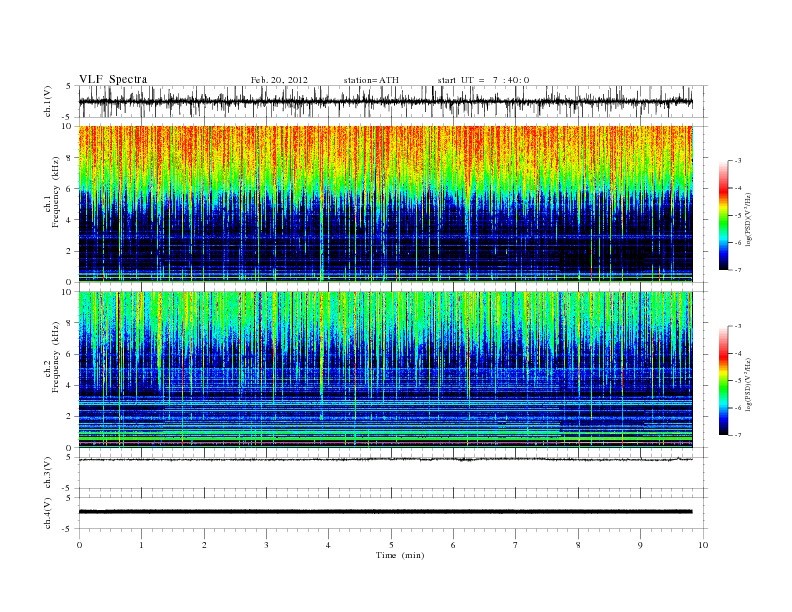This screenshot has height=612, width=792.
Task: Click the "ch.1(V)" waveform axis label
Action: [x=48, y=101]
